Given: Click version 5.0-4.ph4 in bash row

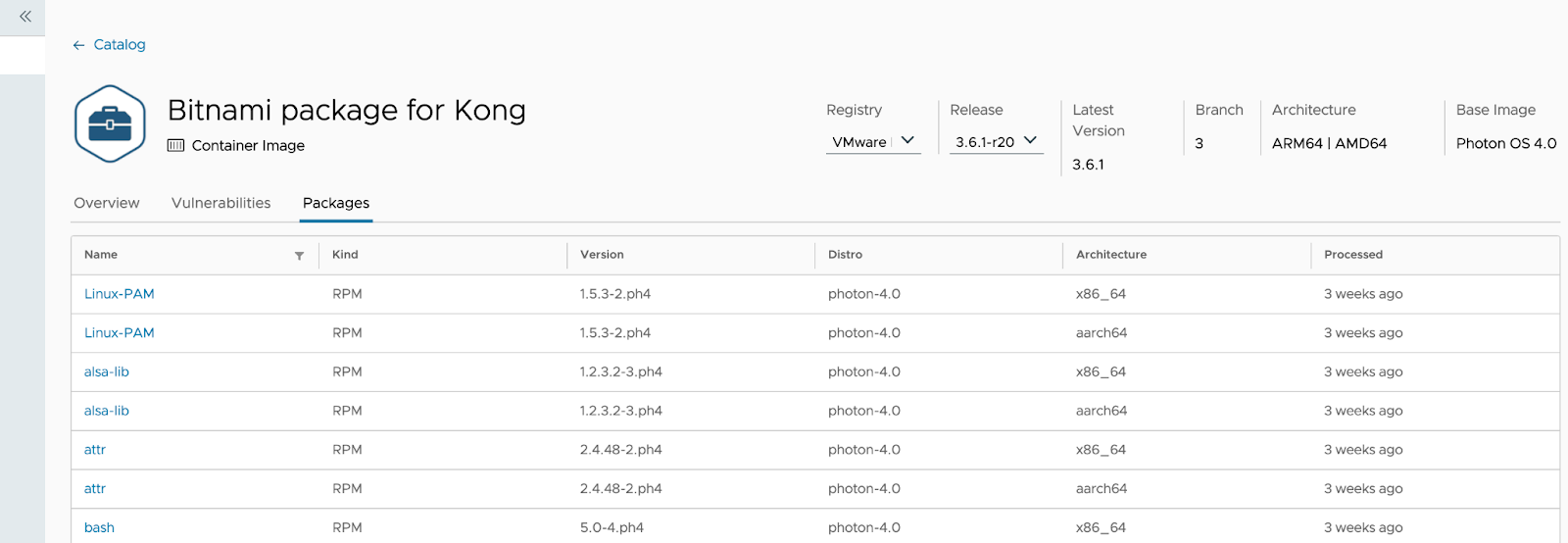Looking at the screenshot, I should pyautogui.click(x=612, y=527).
